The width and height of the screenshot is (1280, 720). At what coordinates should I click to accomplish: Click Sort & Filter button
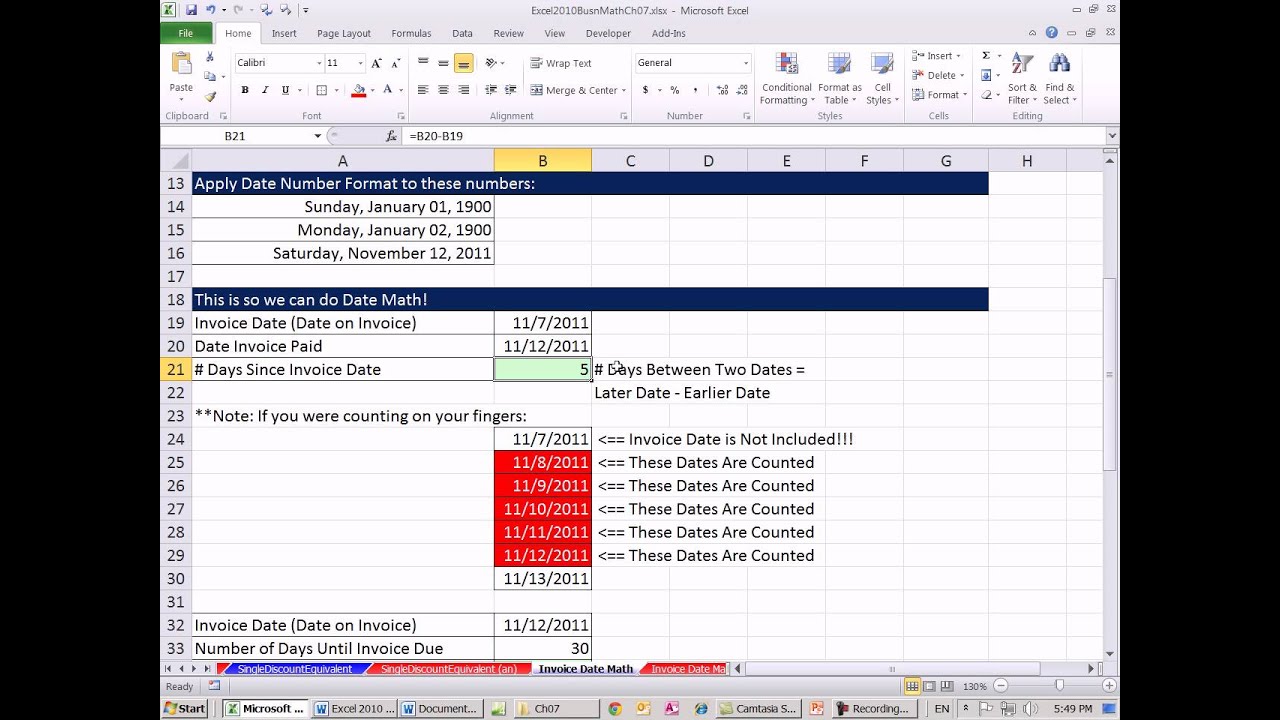tap(1022, 78)
